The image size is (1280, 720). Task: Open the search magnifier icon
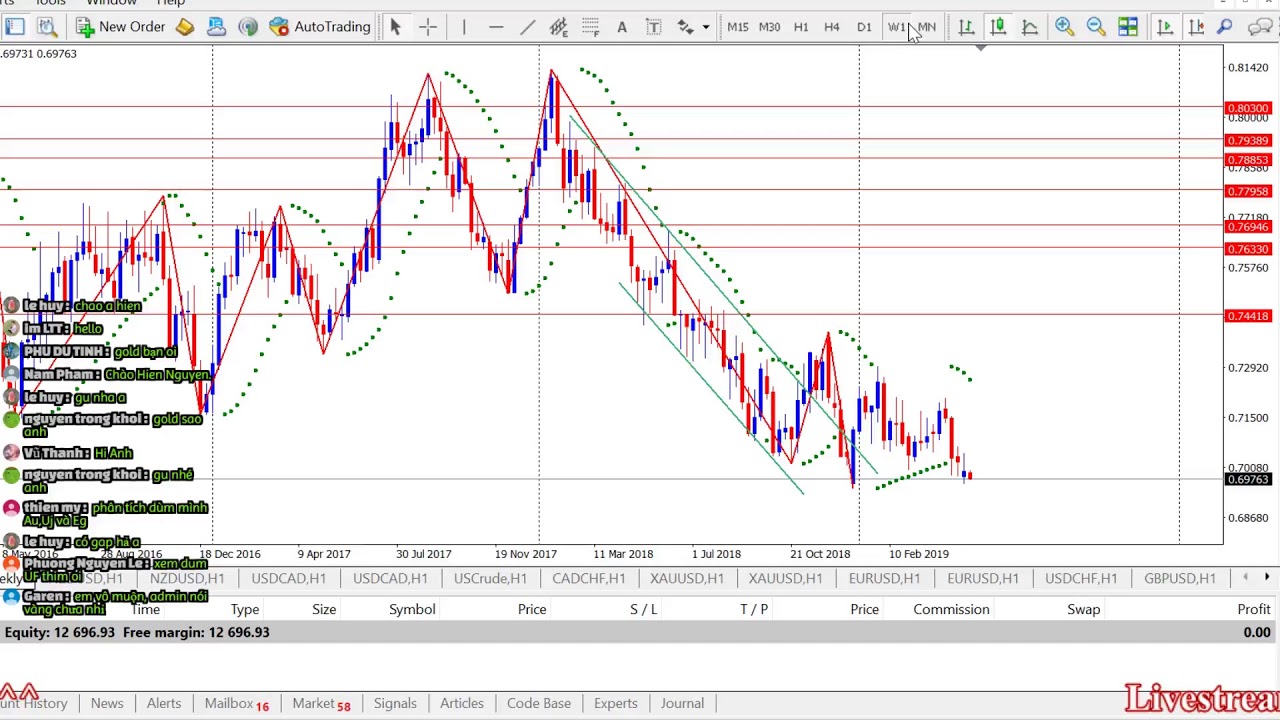1225,27
